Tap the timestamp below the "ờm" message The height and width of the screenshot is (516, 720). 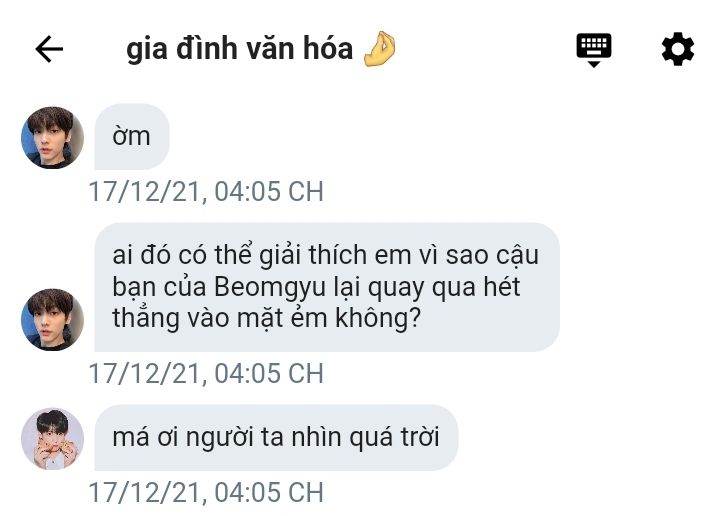click(x=206, y=191)
